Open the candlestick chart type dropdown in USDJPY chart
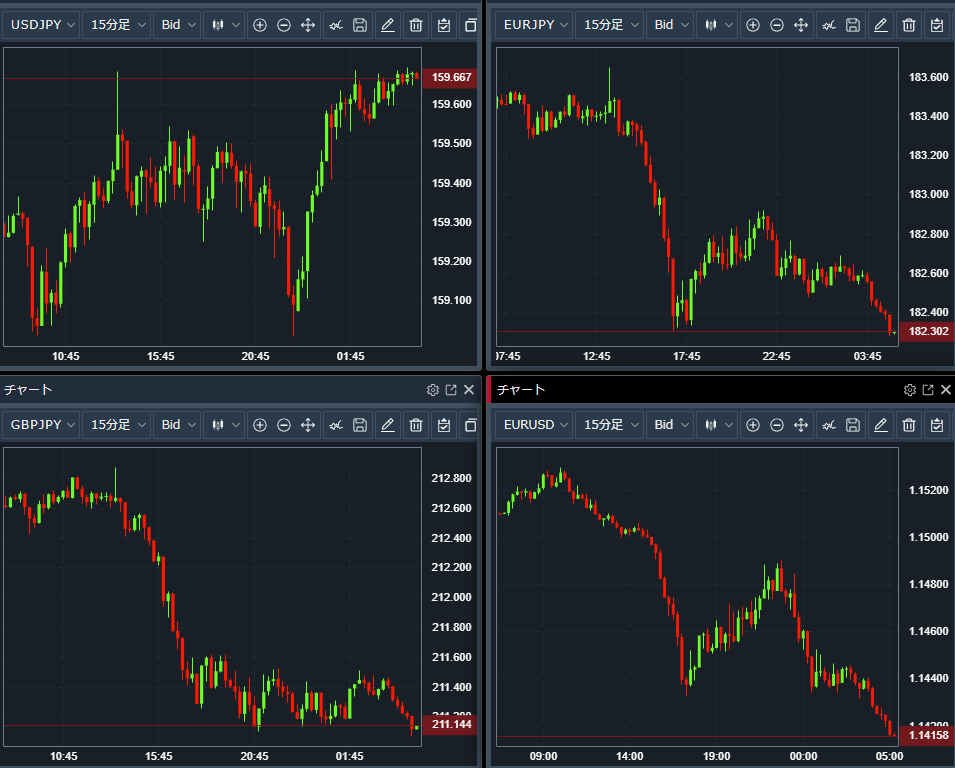 pos(224,25)
